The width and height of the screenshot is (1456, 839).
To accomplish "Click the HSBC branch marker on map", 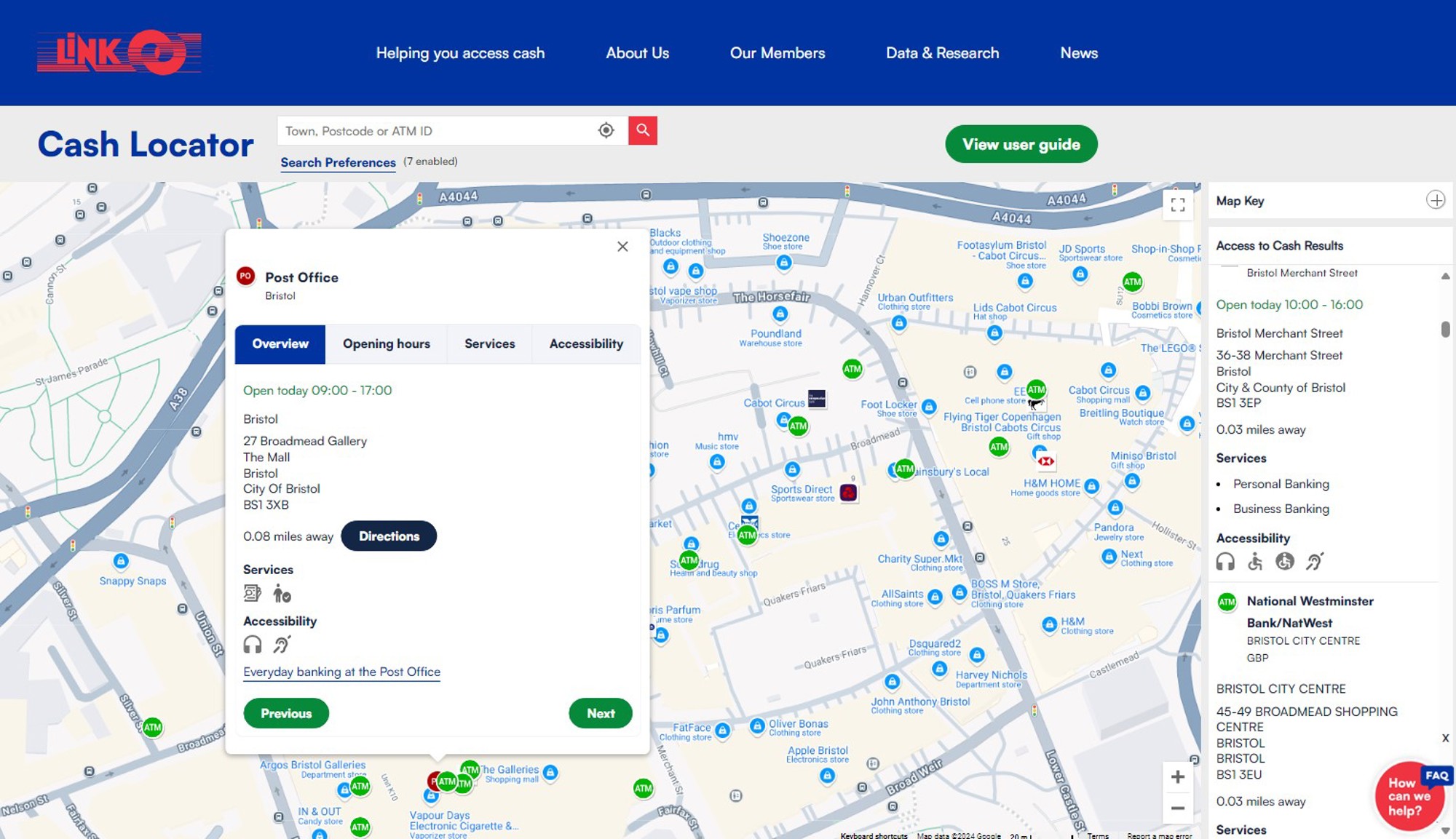I will click(1045, 461).
